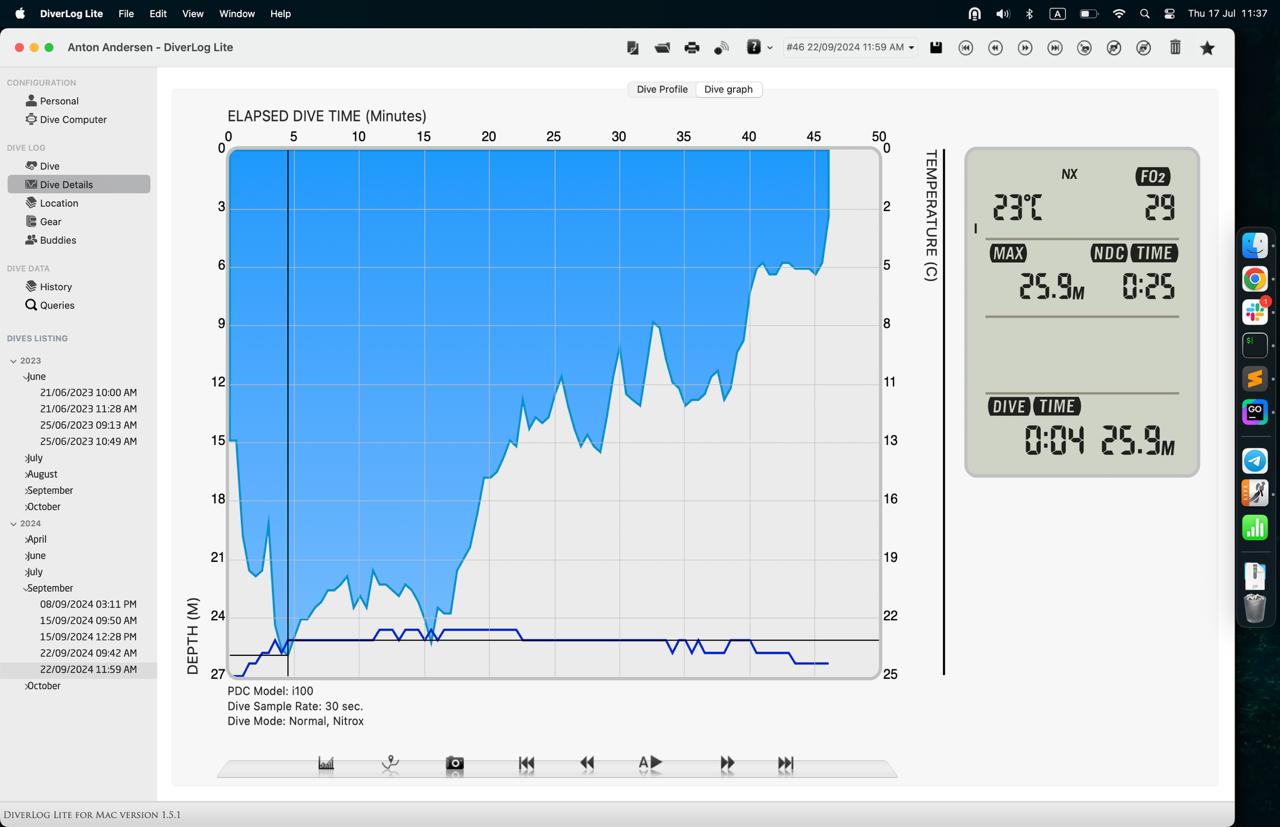Open Dive Computer configuration
Viewport: 1280px width, 827px height.
pyautogui.click(x=73, y=119)
